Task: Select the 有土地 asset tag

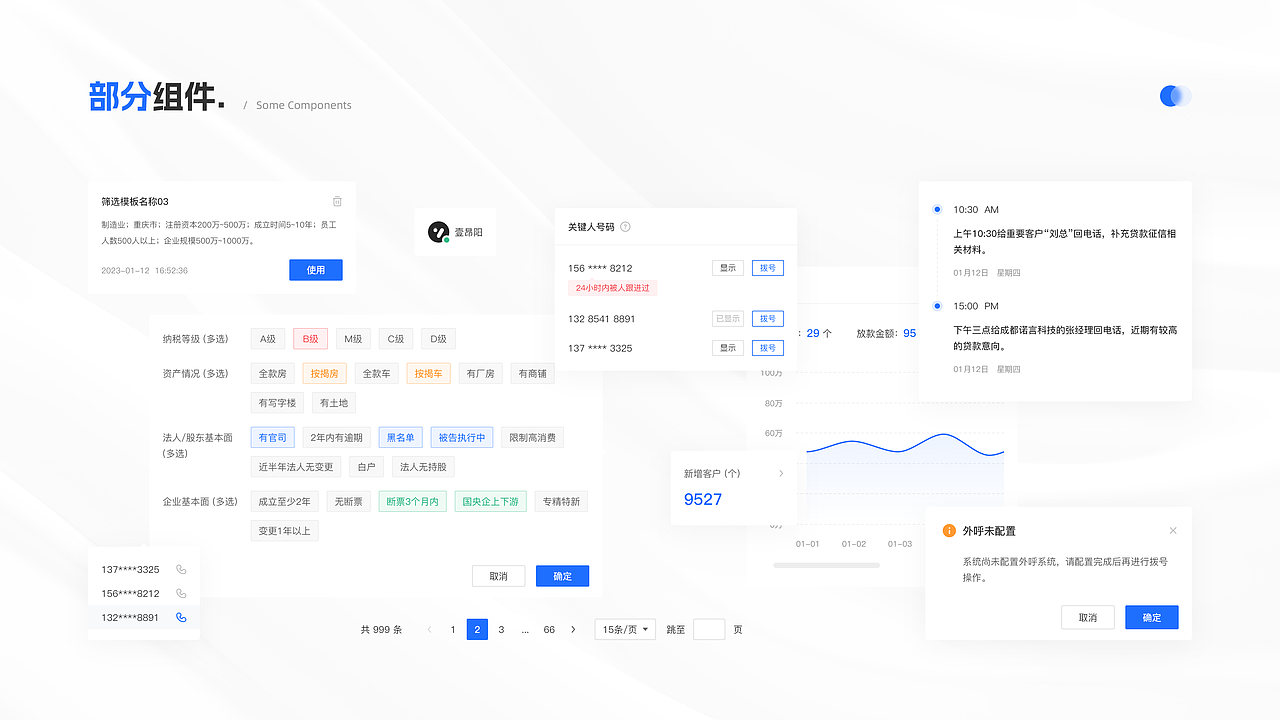Action: coord(333,403)
